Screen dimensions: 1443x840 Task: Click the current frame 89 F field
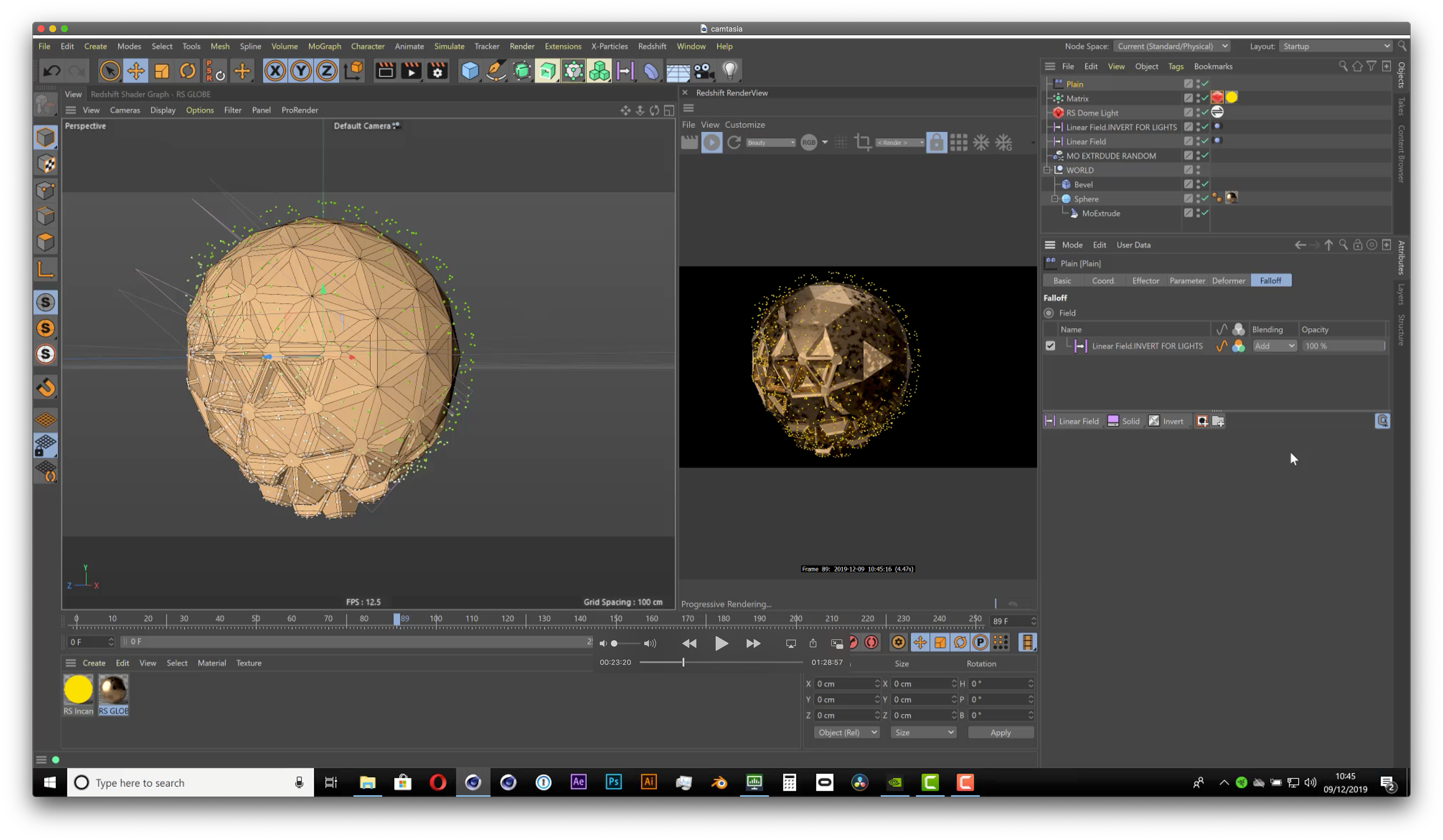tap(1013, 621)
